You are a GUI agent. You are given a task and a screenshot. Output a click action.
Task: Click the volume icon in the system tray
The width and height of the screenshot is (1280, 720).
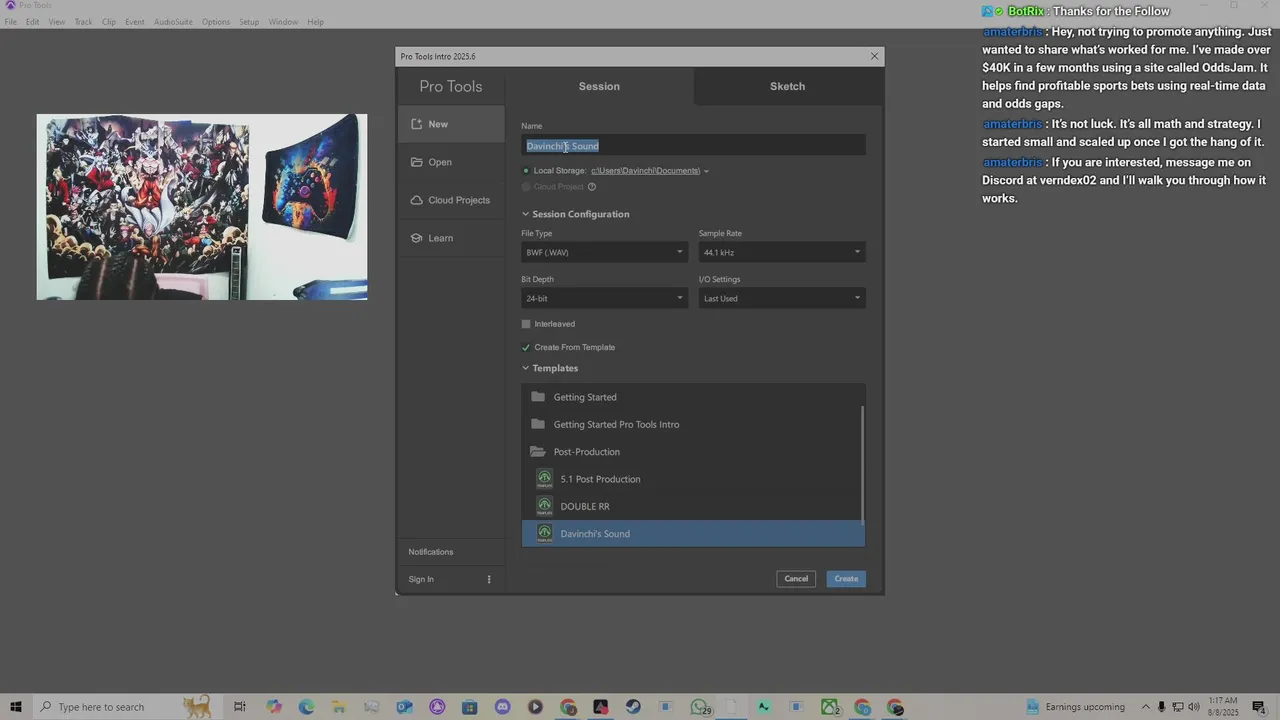point(1194,707)
